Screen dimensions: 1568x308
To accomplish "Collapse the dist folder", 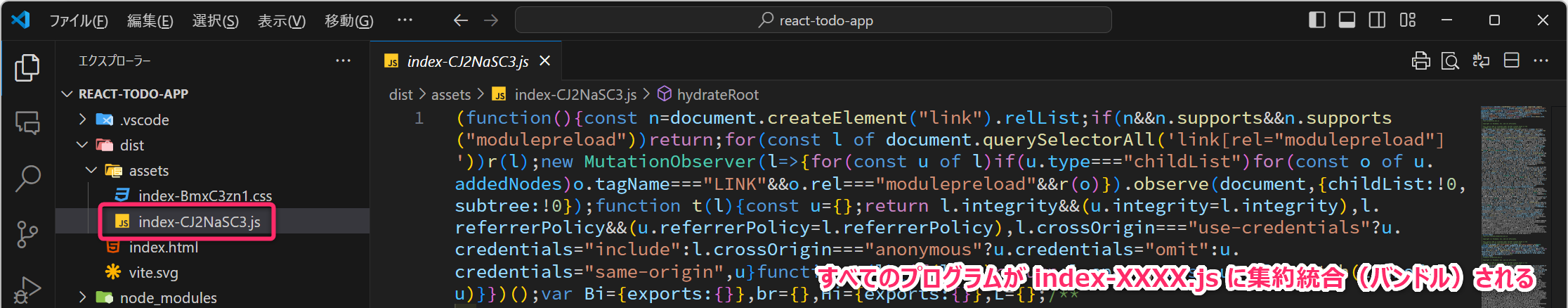I will pos(82,145).
